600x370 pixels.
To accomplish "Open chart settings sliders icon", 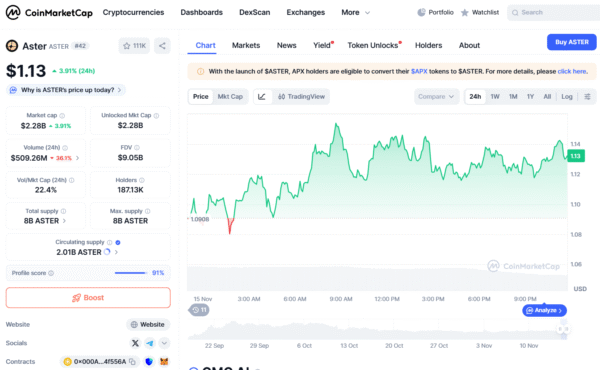I will (x=587, y=97).
